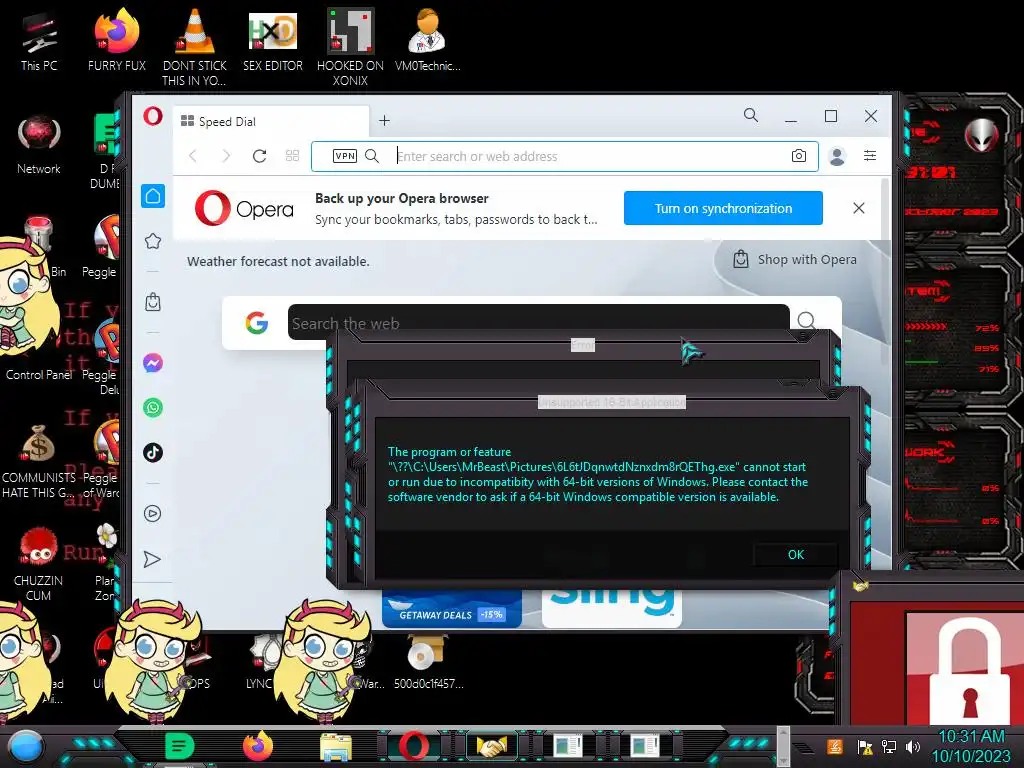Select the handshake taskbar item
The image size is (1024, 768).
[x=492, y=746]
